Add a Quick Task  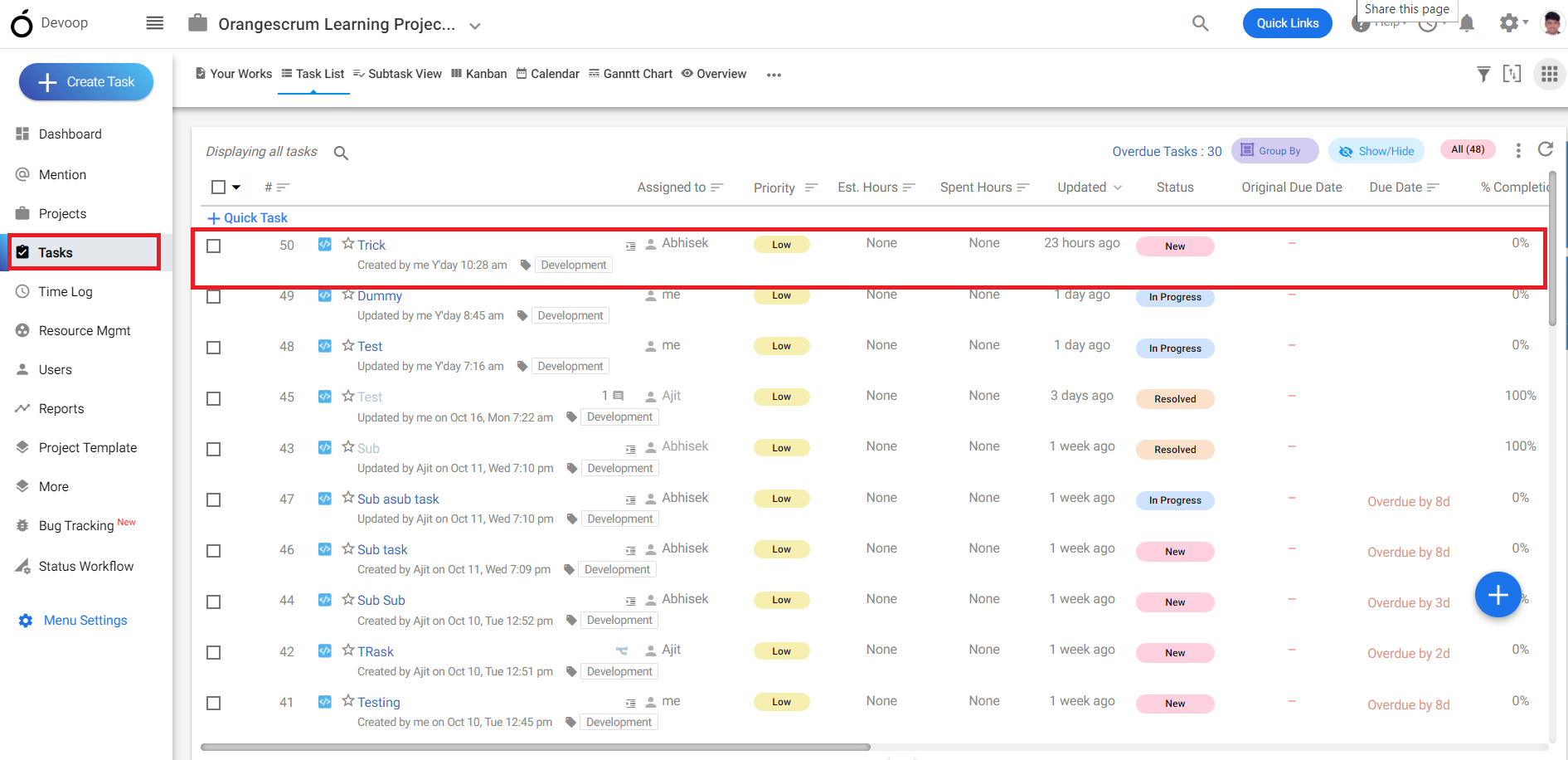(247, 218)
